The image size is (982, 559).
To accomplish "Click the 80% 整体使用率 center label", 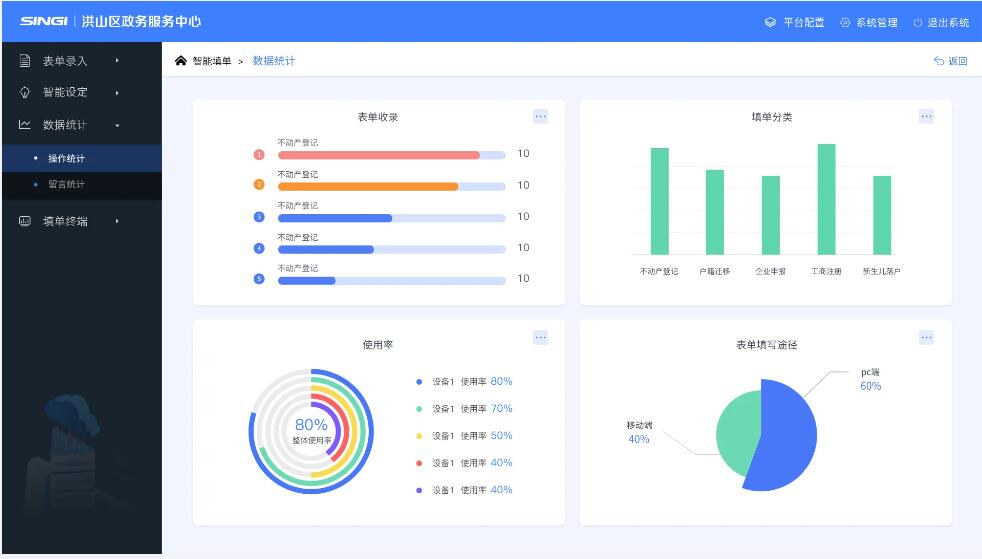I will click(x=311, y=431).
